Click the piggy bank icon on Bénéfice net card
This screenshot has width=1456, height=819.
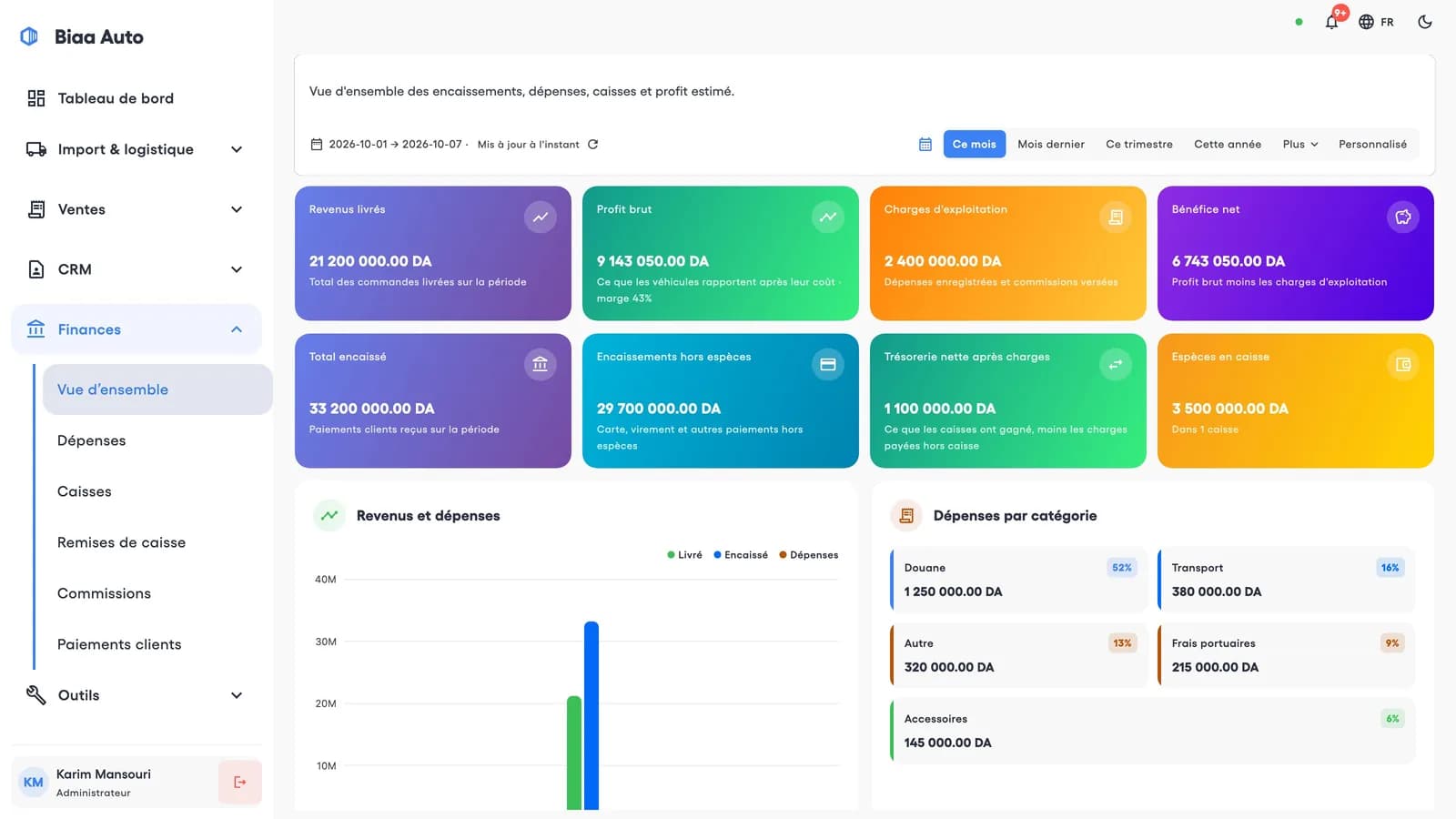[x=1403, y=217]
